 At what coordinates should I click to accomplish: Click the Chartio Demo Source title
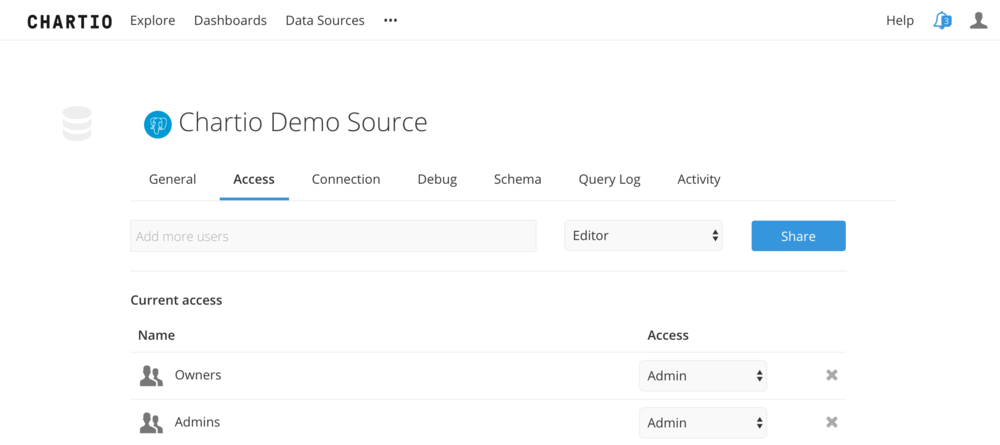[x=303, y=122]
